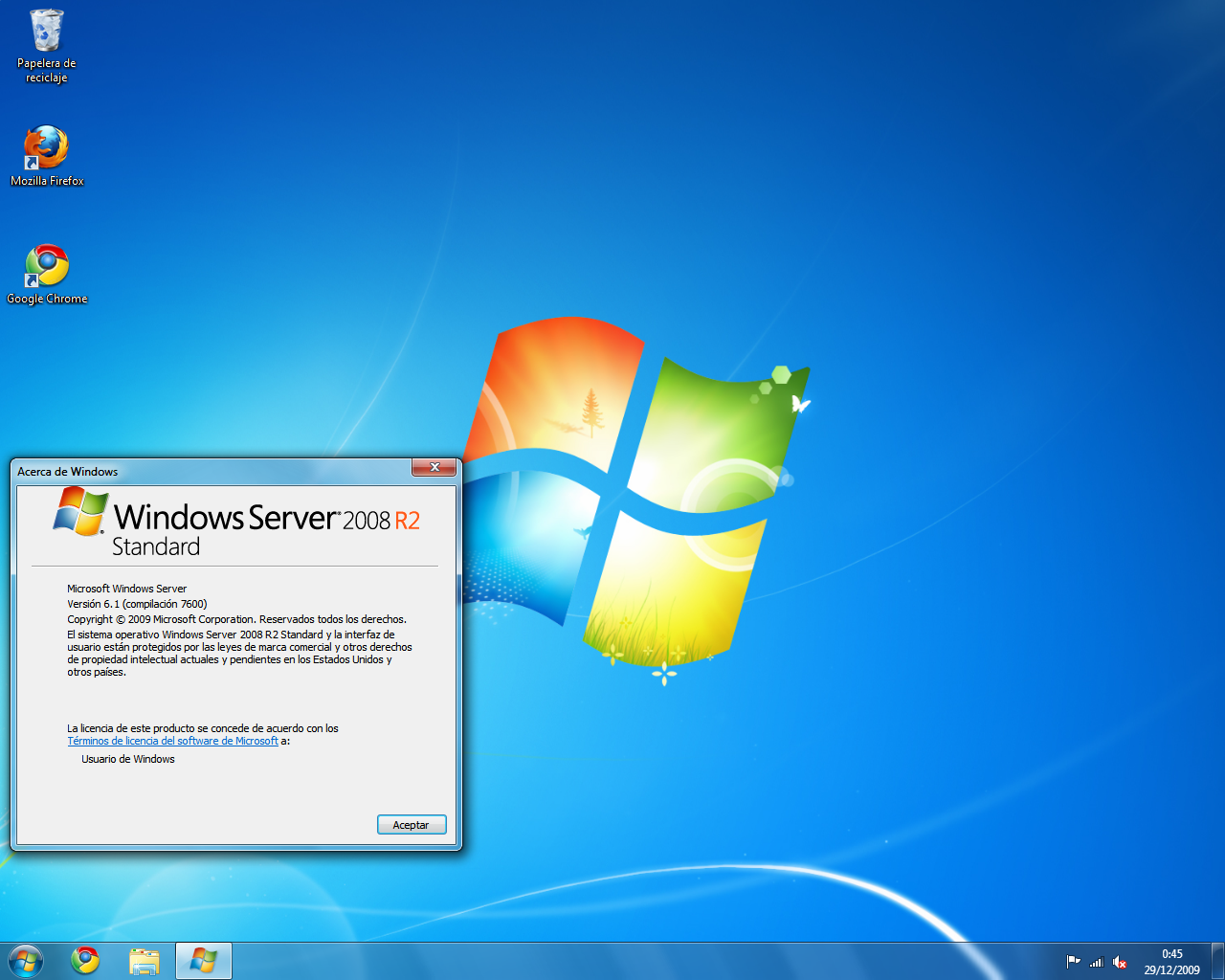The width and height of the screenshot is (1225, 980).
Task: Click Usuario de Windows license text
Action: coord(127,759)
